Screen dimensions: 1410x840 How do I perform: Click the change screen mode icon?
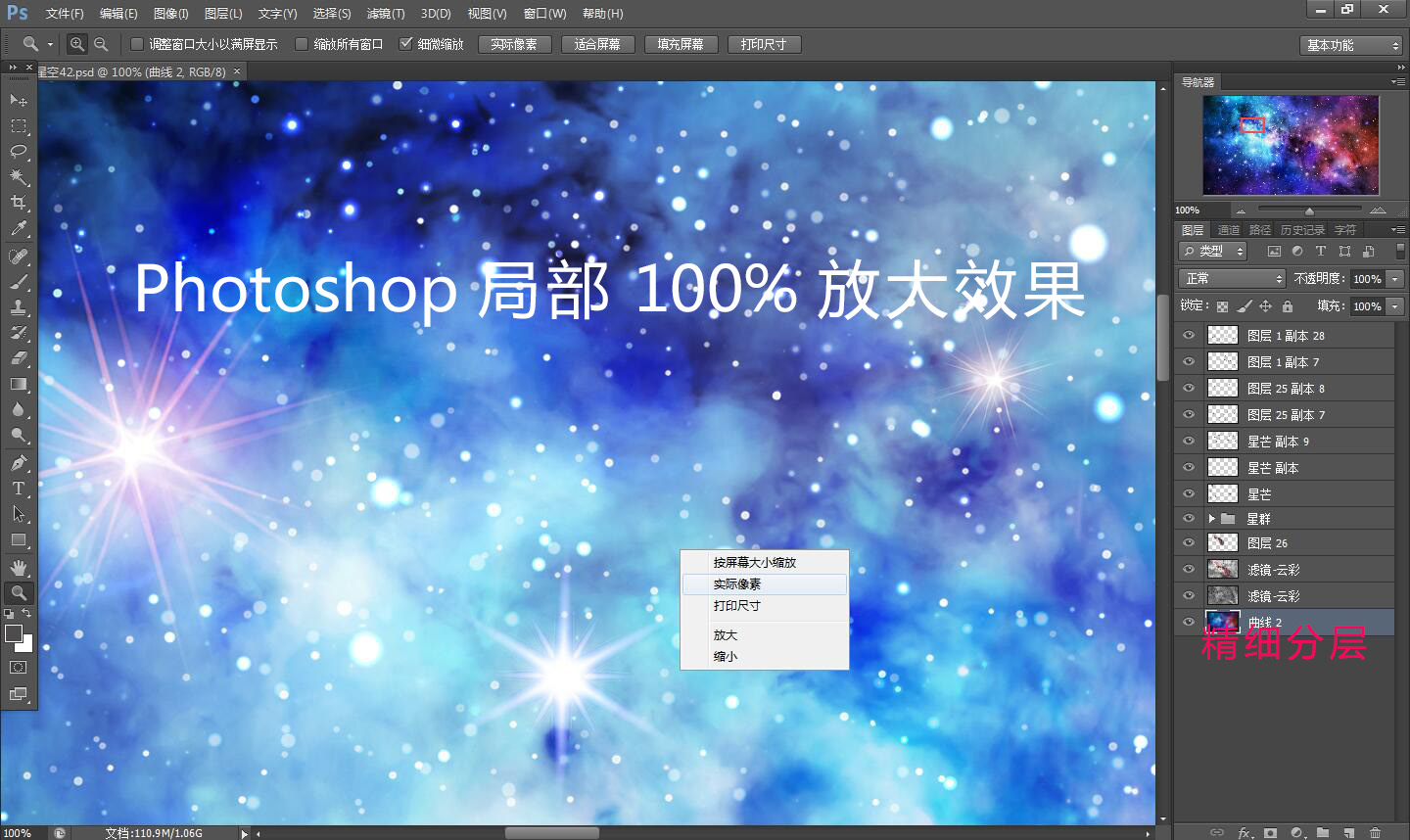click(x=19, y=694)
